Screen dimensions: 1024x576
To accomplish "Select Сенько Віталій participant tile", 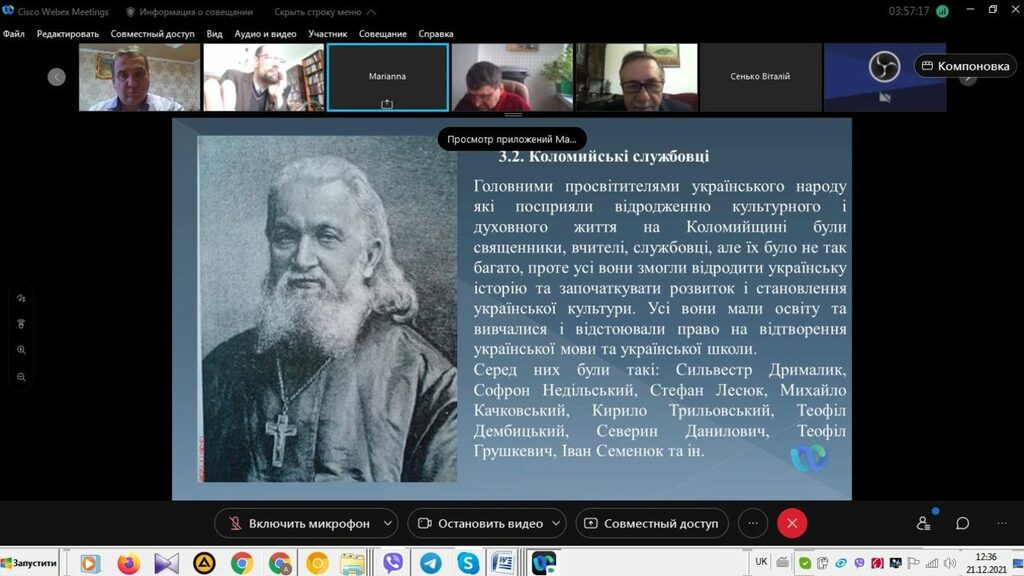I will (x=760, y=77).
